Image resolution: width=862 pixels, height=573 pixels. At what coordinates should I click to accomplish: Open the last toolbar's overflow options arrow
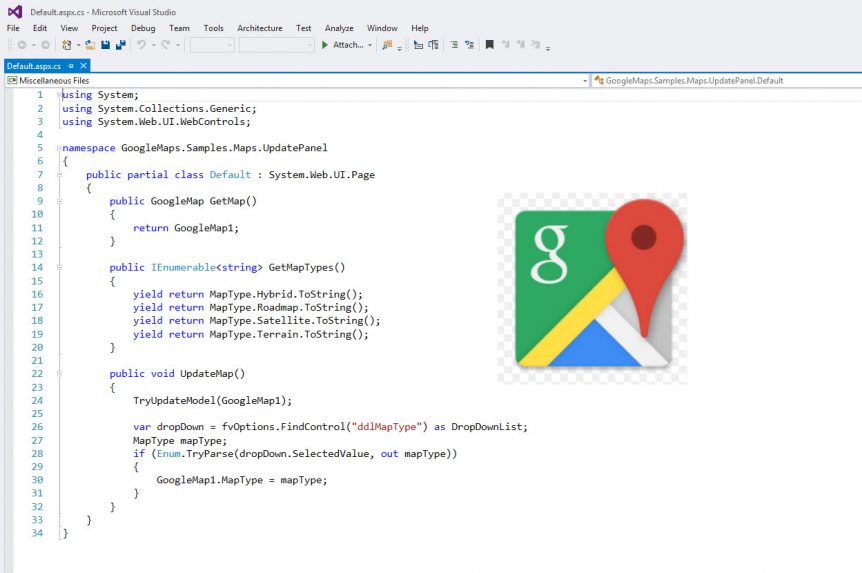(548, 48)
